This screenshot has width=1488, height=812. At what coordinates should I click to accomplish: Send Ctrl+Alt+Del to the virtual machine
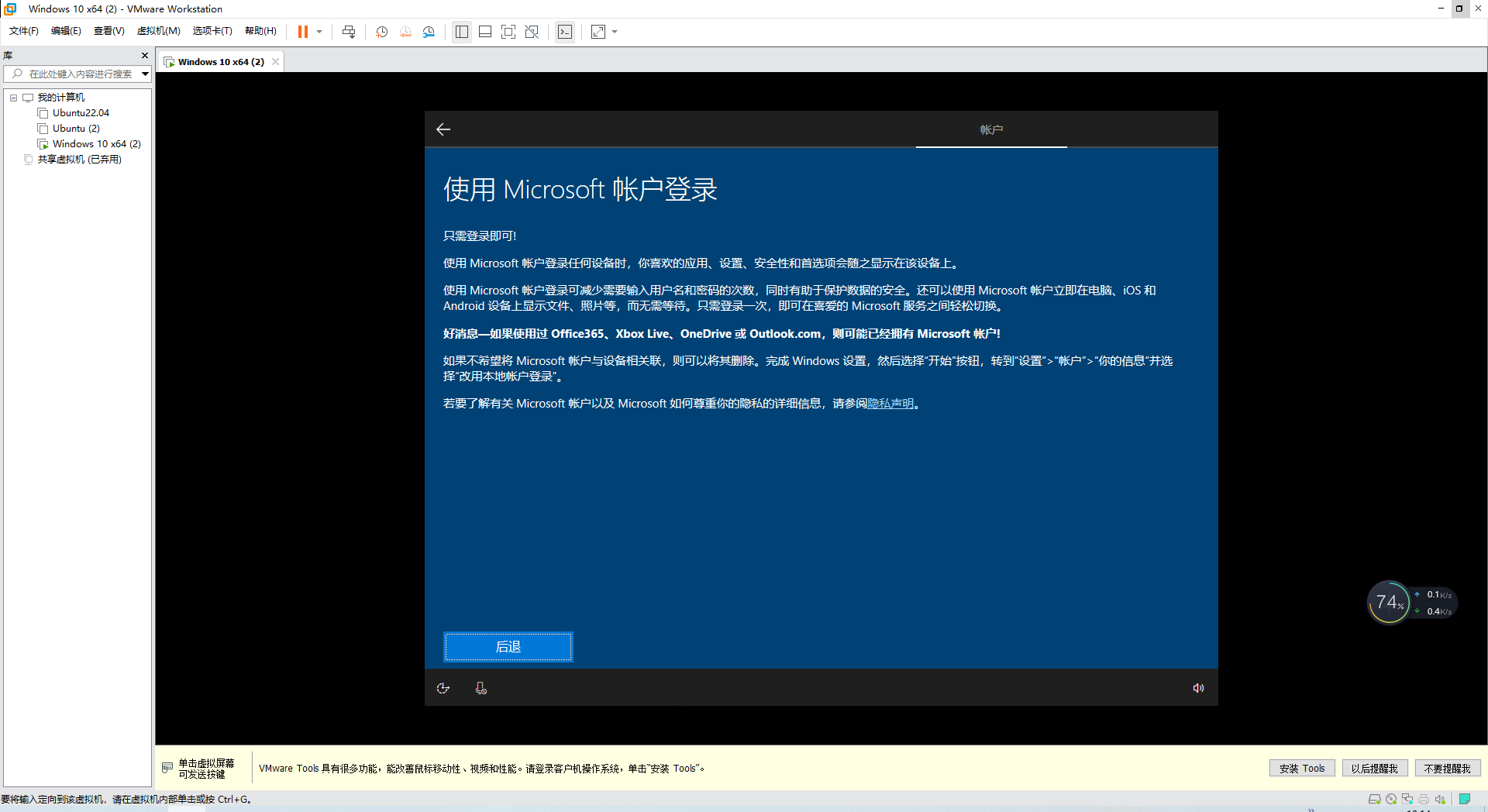click(x=349, y=32)
